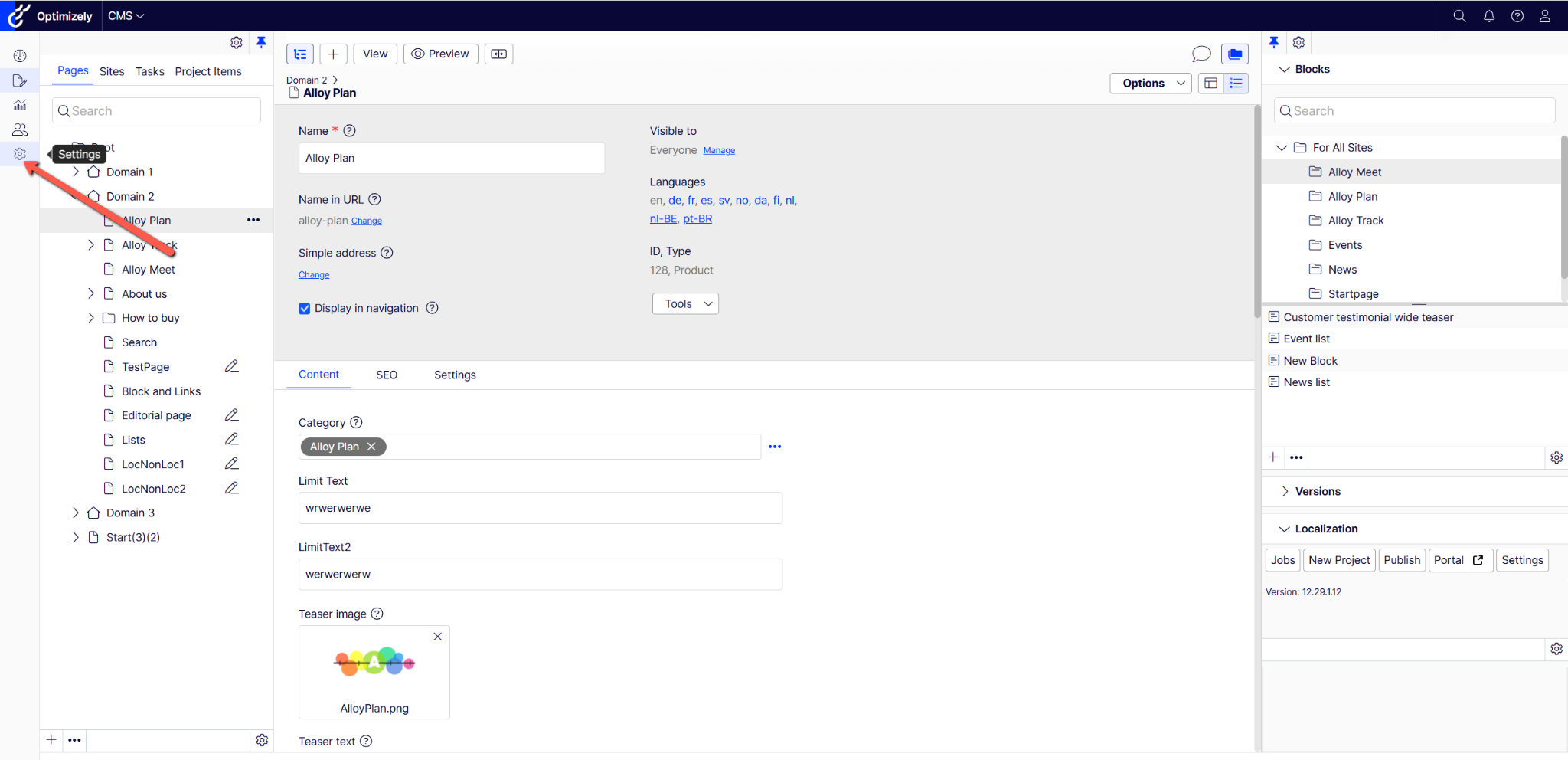Open the Audiences people icon in sidebar

(20, 129)
